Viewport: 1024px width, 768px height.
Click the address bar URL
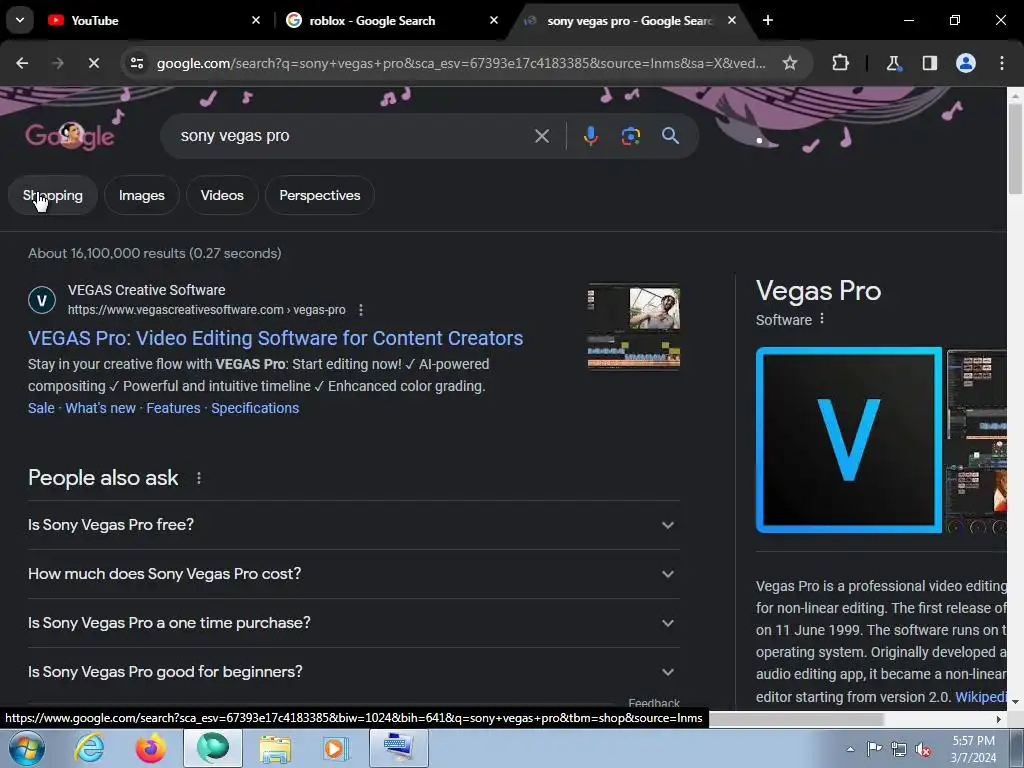461,63
